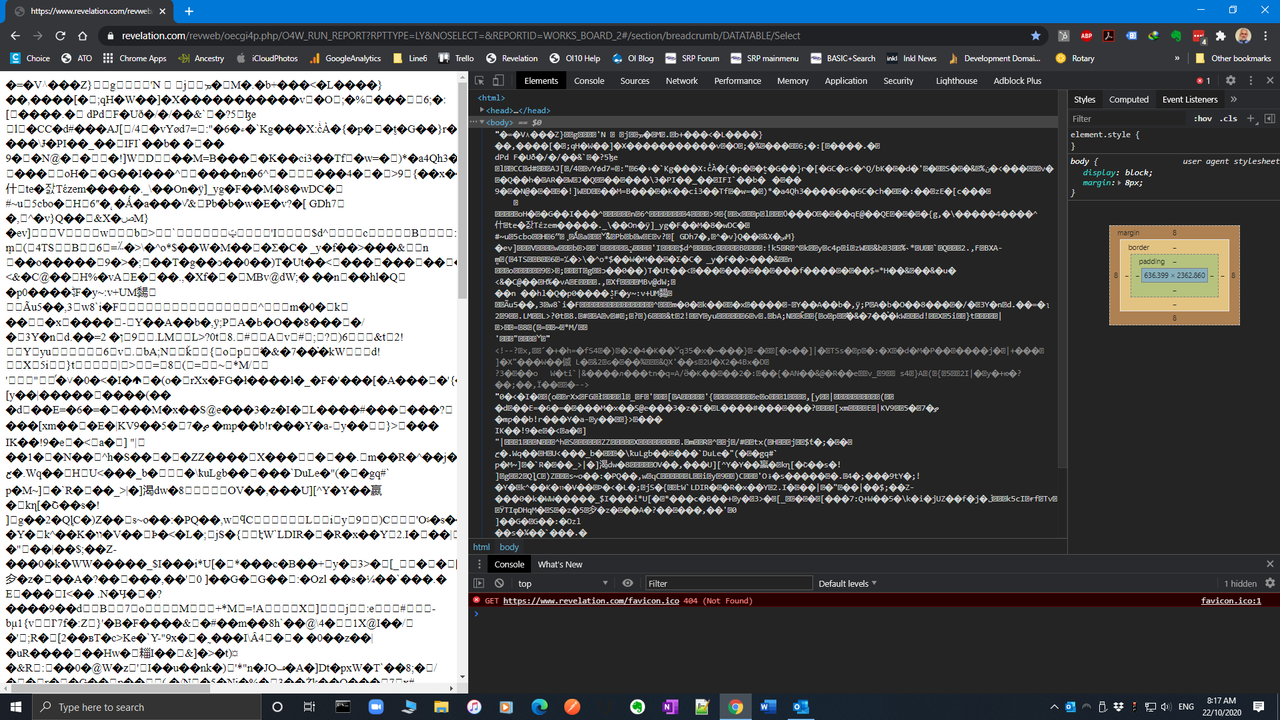The height and width of the screenshot is (720, 1280).
Task: Open Word from the taskbar
Action: point(767,707)
